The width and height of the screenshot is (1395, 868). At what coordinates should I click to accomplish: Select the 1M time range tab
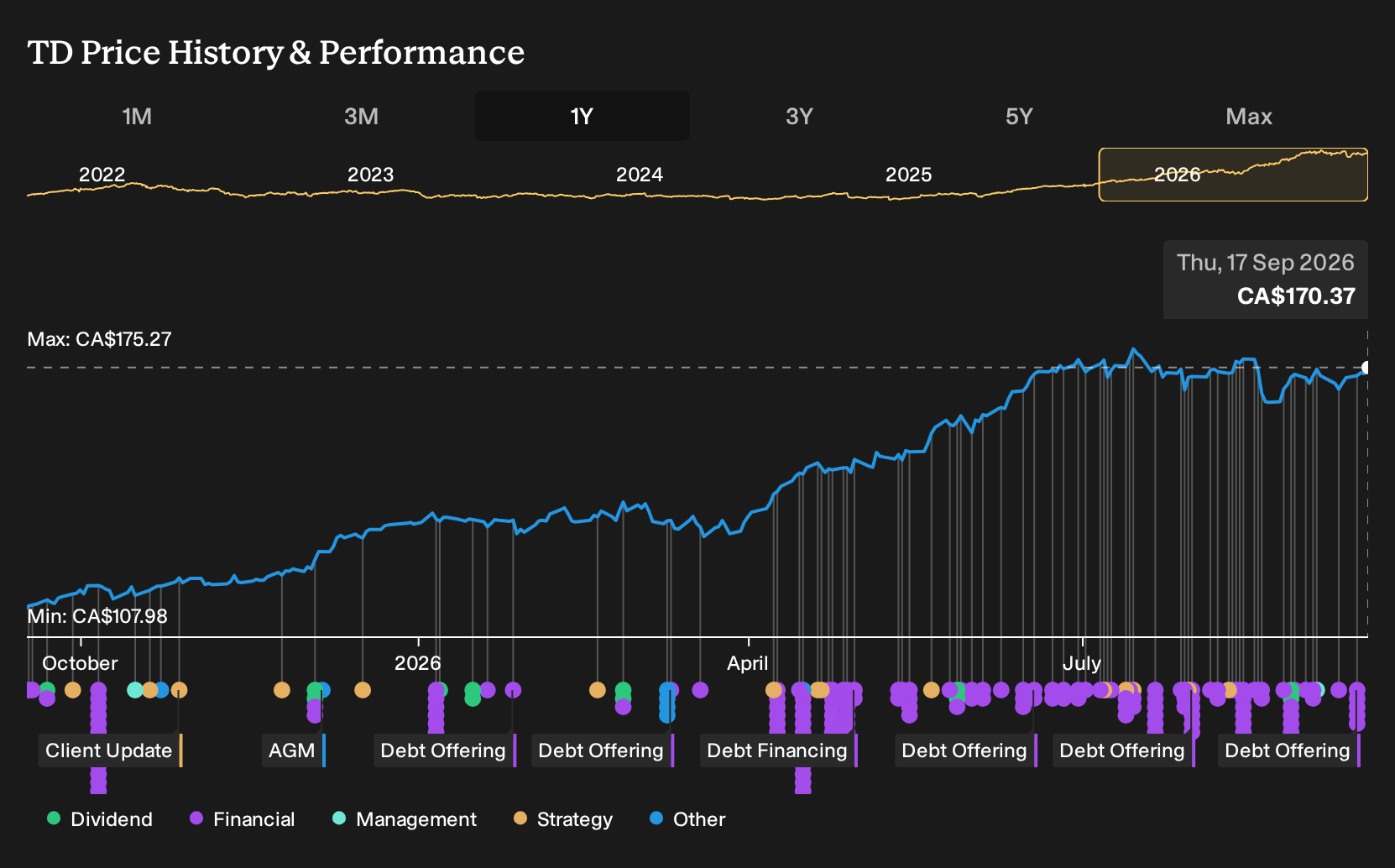pyautogui.click(x=137, y=116)
